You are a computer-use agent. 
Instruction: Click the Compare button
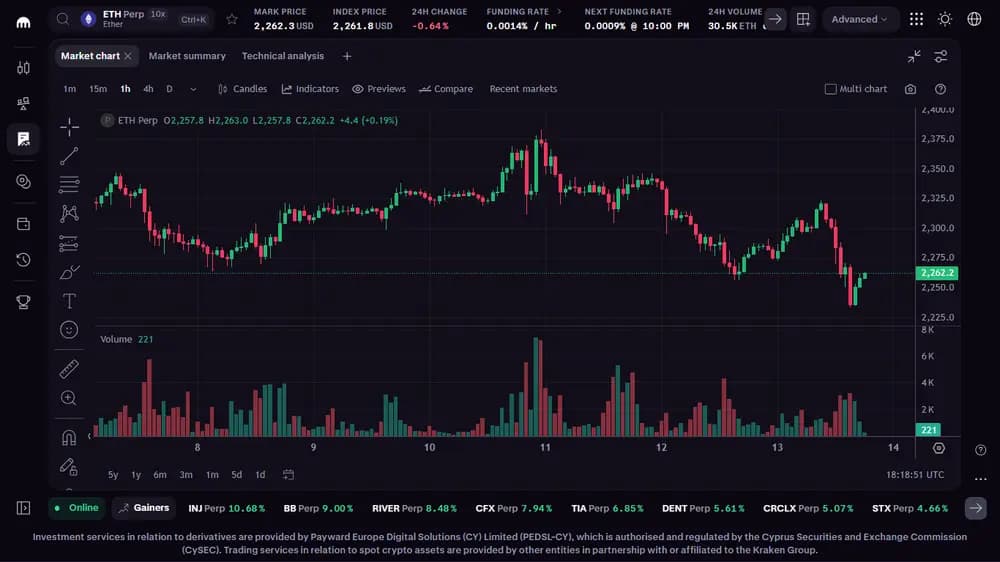pyautogui.click(x=446, y=89)
